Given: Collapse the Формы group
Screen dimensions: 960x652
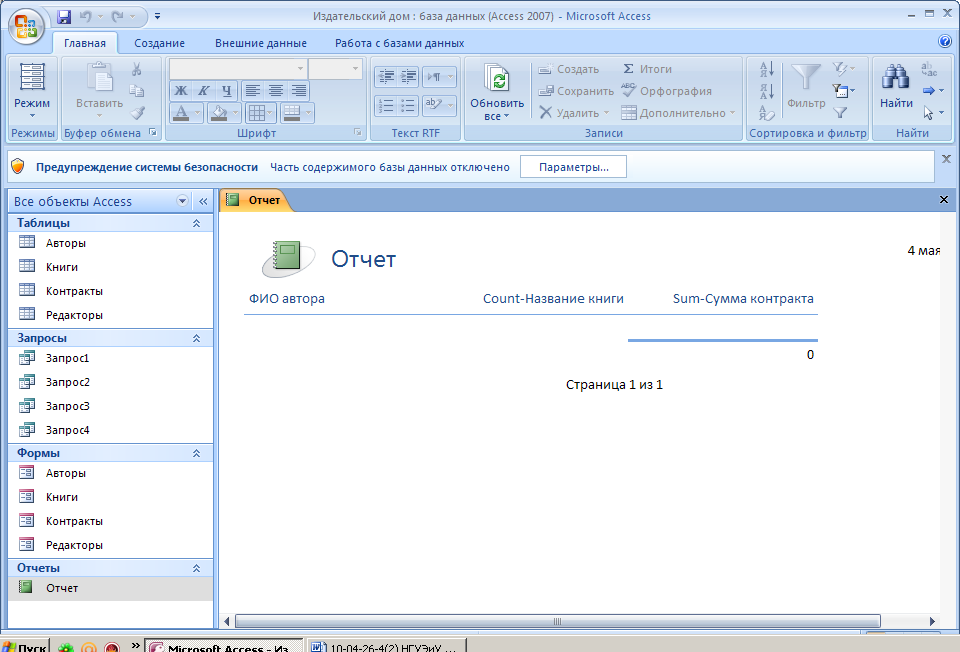Looking at the screenshot, I should 197,453.
